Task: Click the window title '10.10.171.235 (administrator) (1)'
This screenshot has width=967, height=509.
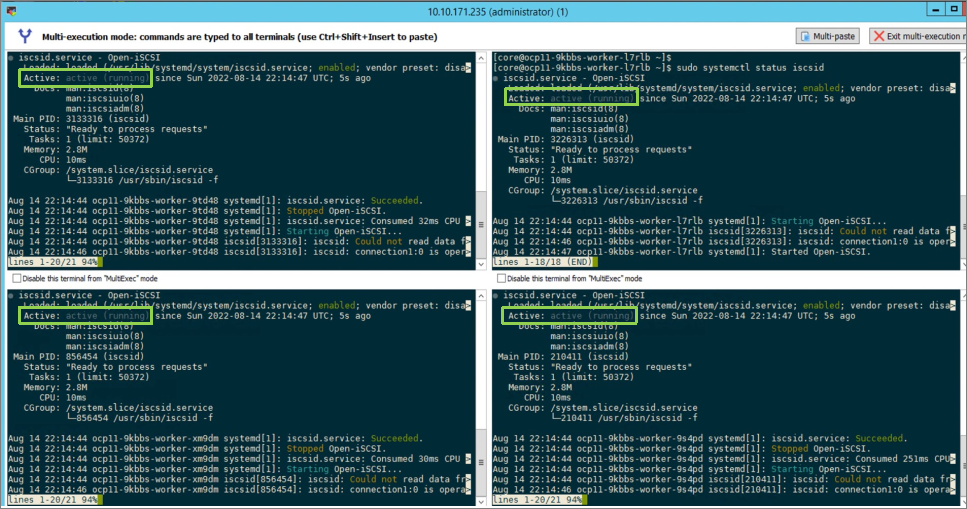Action: pos(498,12)
